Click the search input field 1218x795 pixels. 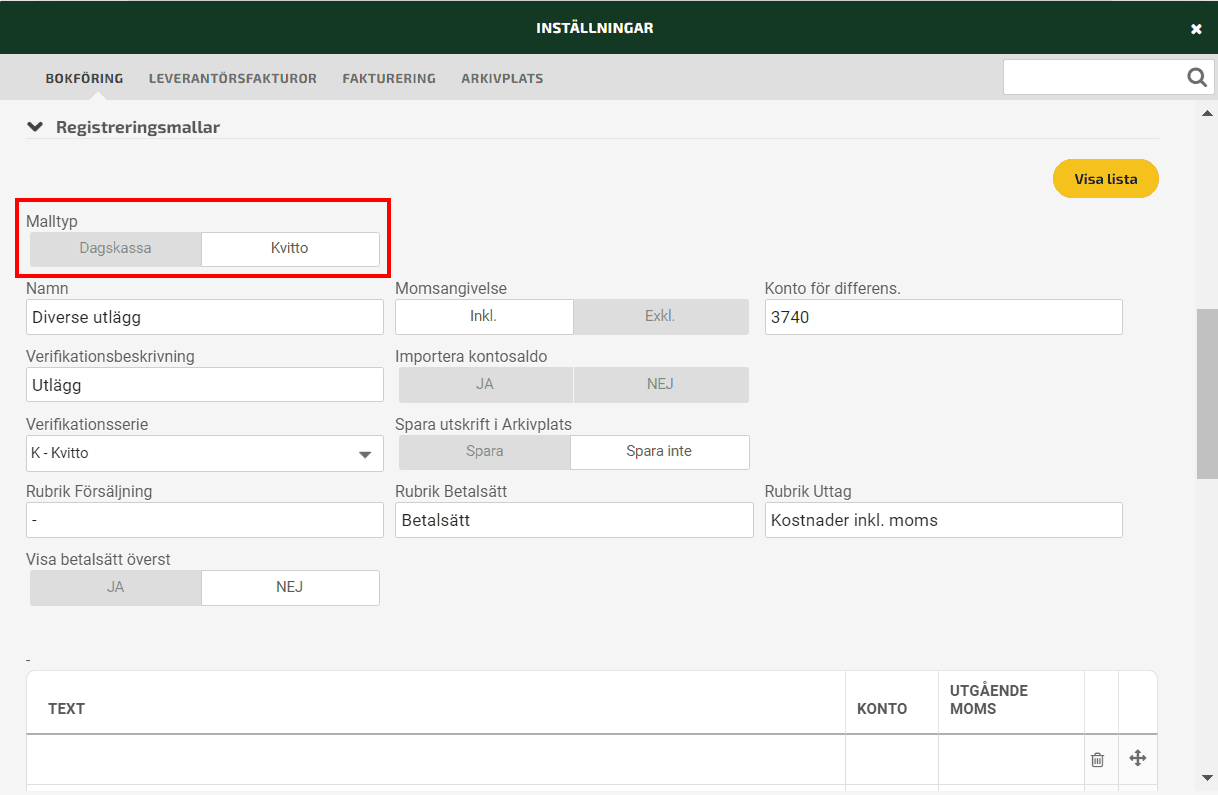coord(1094,77)
